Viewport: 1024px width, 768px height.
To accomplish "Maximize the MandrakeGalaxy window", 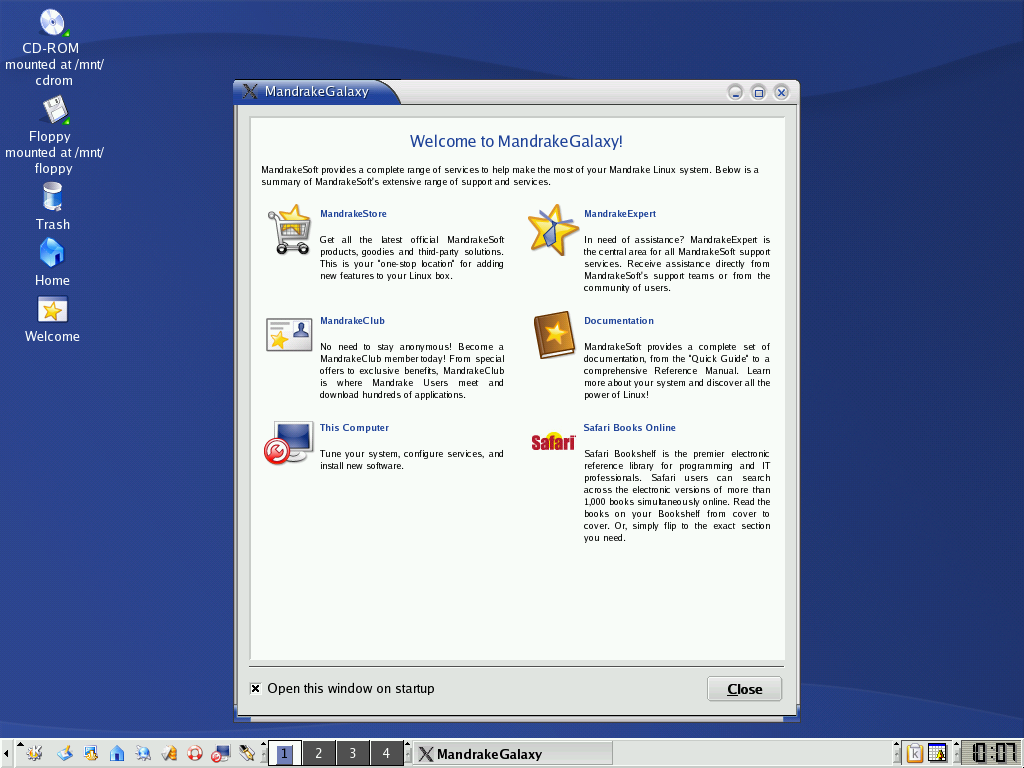I will [x=758, y=92].
